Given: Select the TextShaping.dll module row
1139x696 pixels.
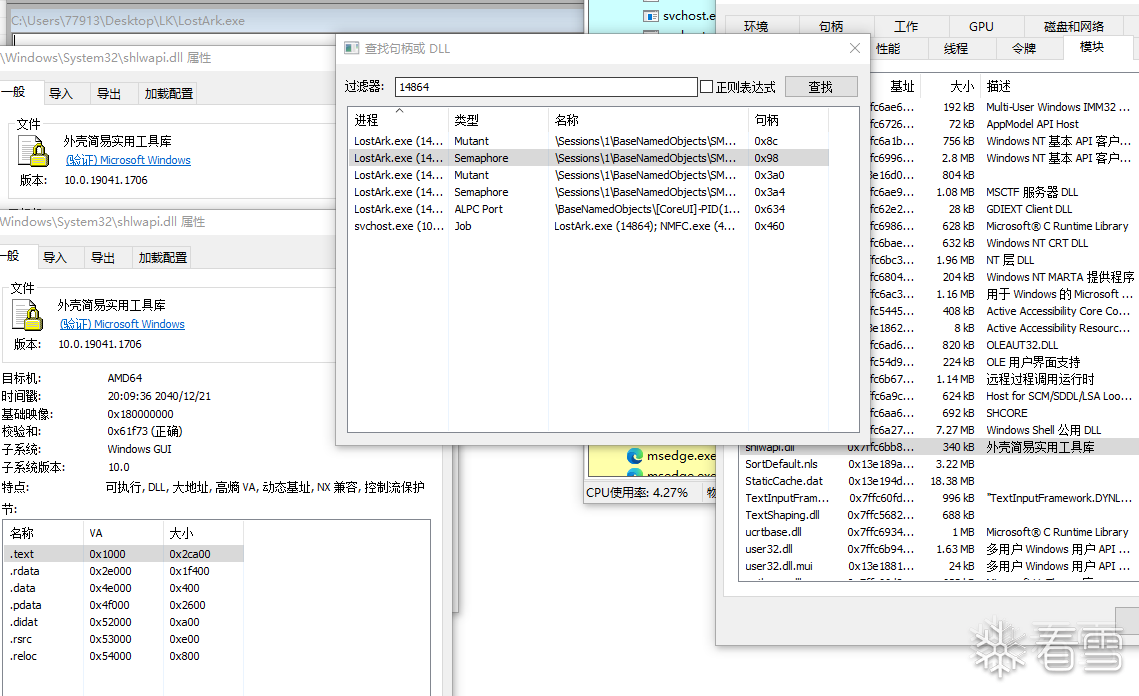Looking at the screenshot, I should [939, 515].
